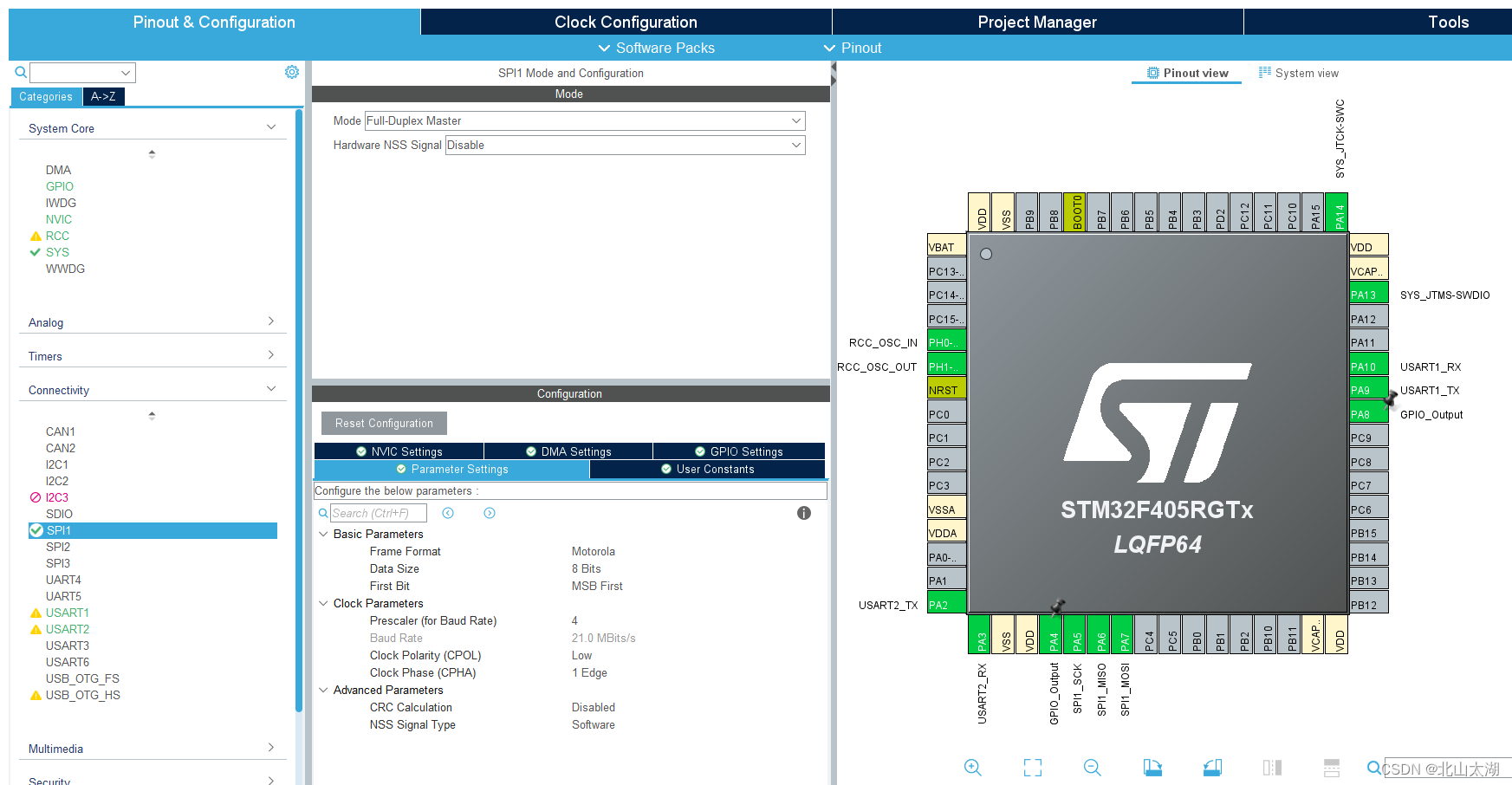Select the BOOT0 pin on the chip
This screenshot has height=785, width=1512.
[x=1074, y=212]
